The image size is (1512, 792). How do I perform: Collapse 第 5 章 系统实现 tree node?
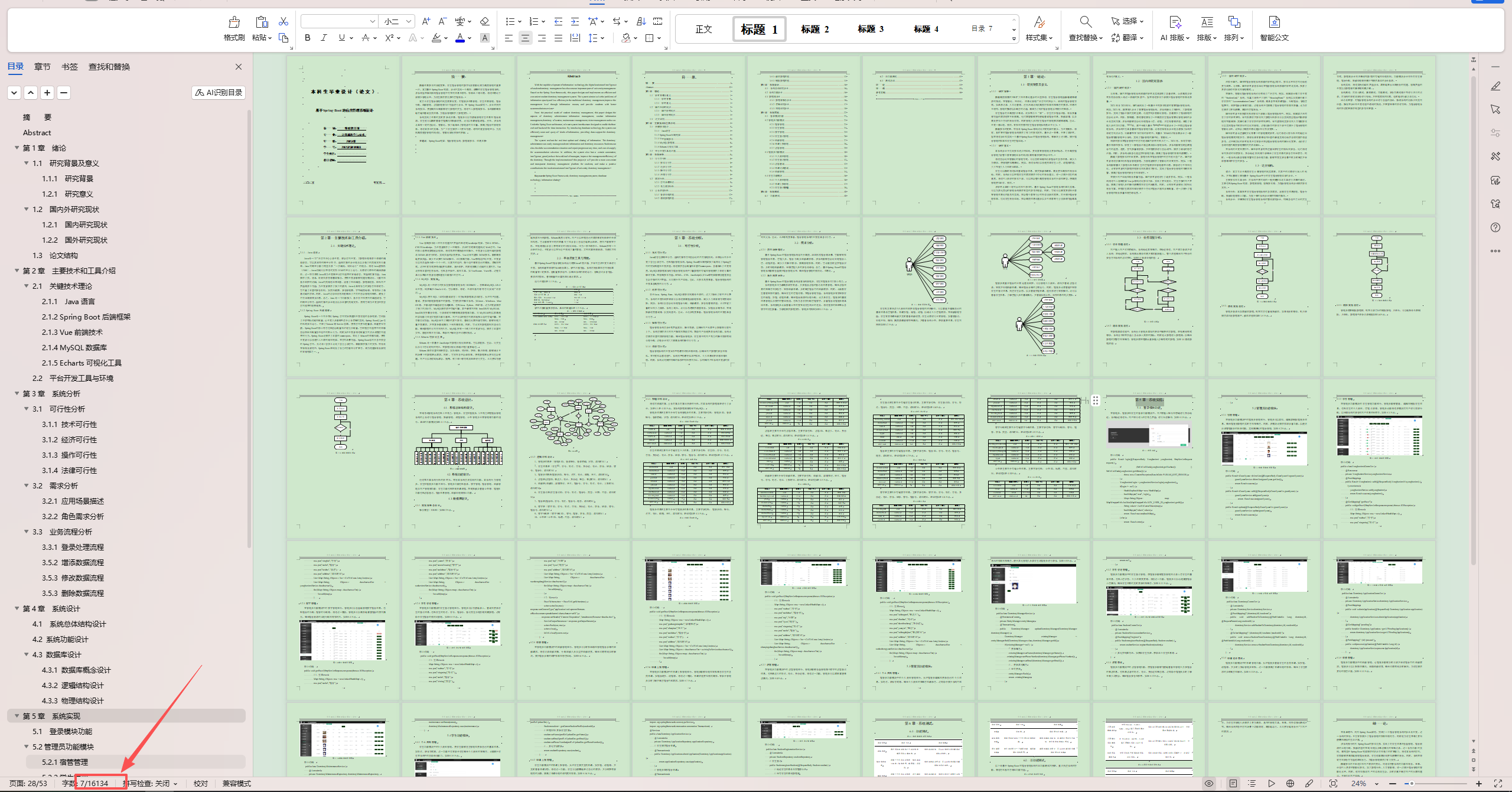(17, 716)
